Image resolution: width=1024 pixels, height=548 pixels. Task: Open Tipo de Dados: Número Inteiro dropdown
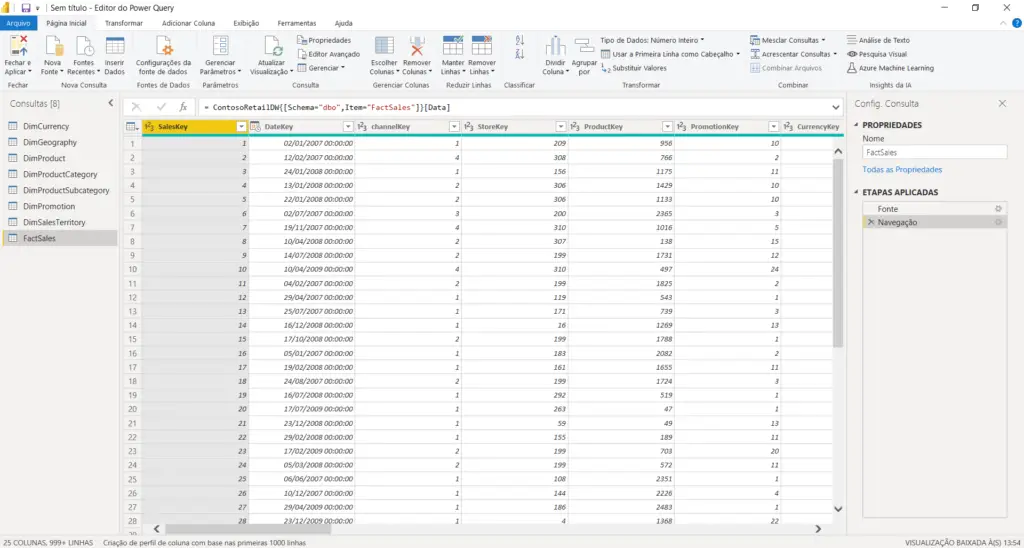(x=652, y=40)
